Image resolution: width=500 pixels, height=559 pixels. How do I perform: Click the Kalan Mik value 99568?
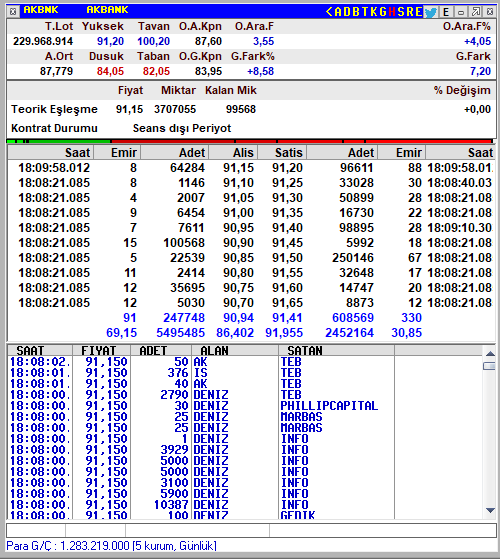coord(241,109)
